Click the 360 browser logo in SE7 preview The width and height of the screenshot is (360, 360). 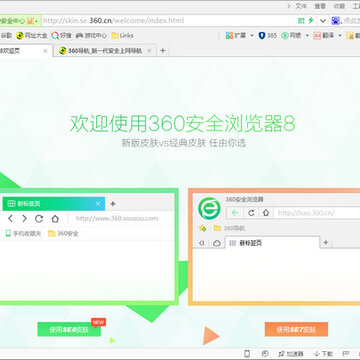coord(209,208)
